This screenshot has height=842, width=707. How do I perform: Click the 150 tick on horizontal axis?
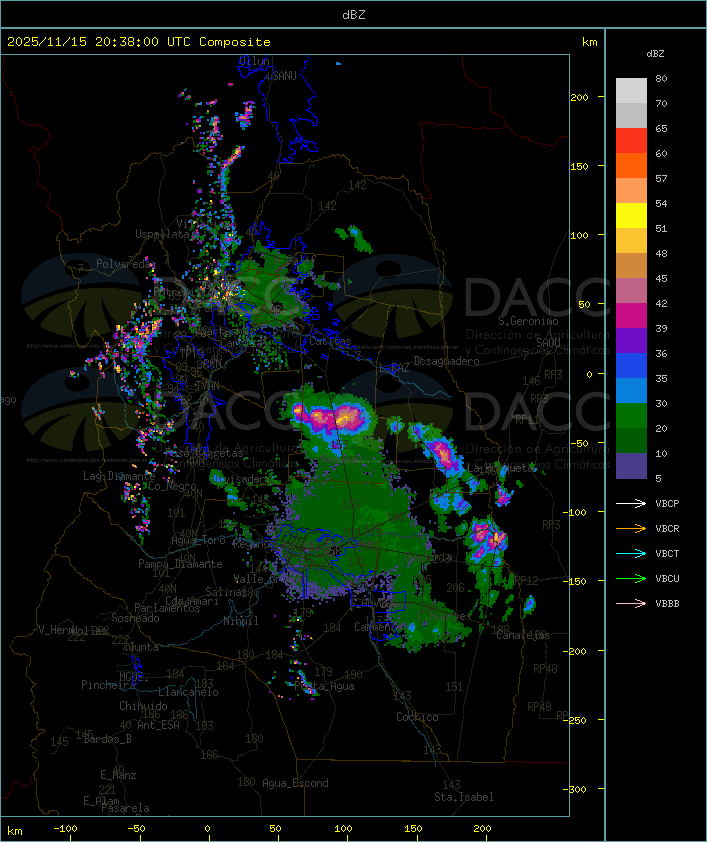(413, 829)
